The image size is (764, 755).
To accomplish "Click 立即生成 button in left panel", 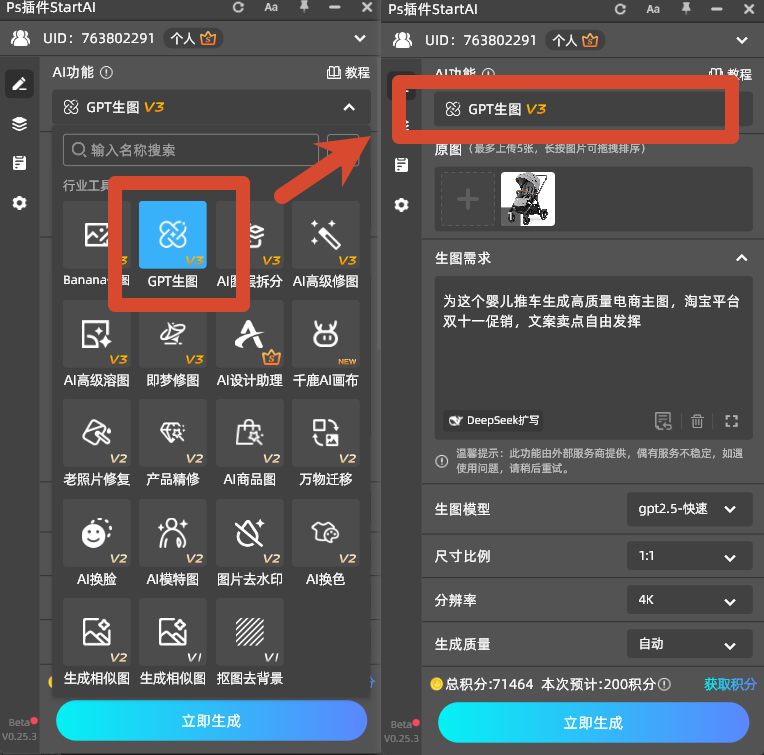I will 211,720.
